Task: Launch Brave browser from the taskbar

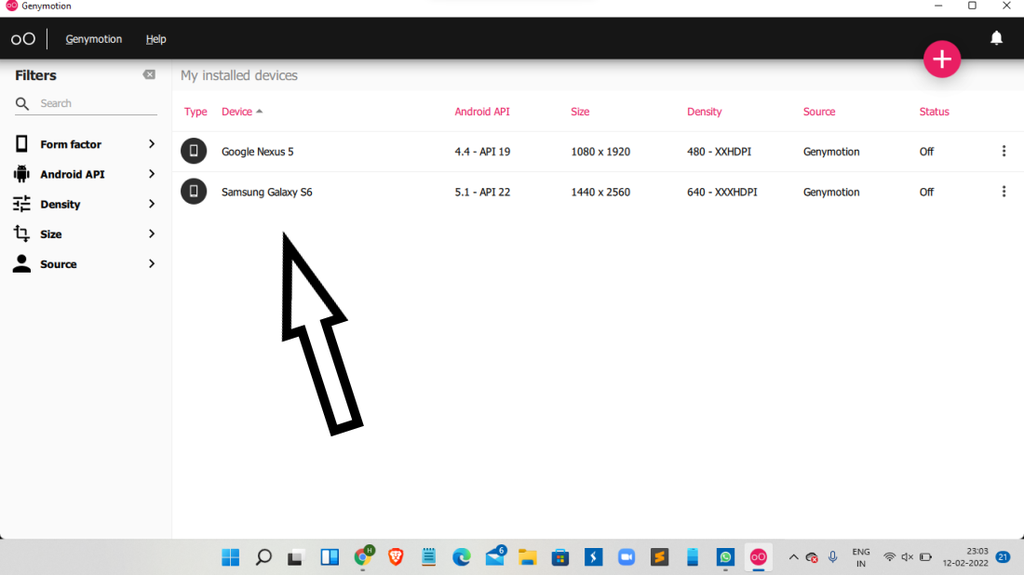Action: (x=396, y=557)
